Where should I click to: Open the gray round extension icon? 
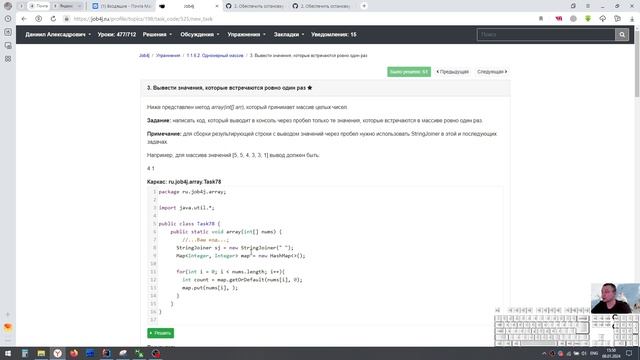(573, 19)
